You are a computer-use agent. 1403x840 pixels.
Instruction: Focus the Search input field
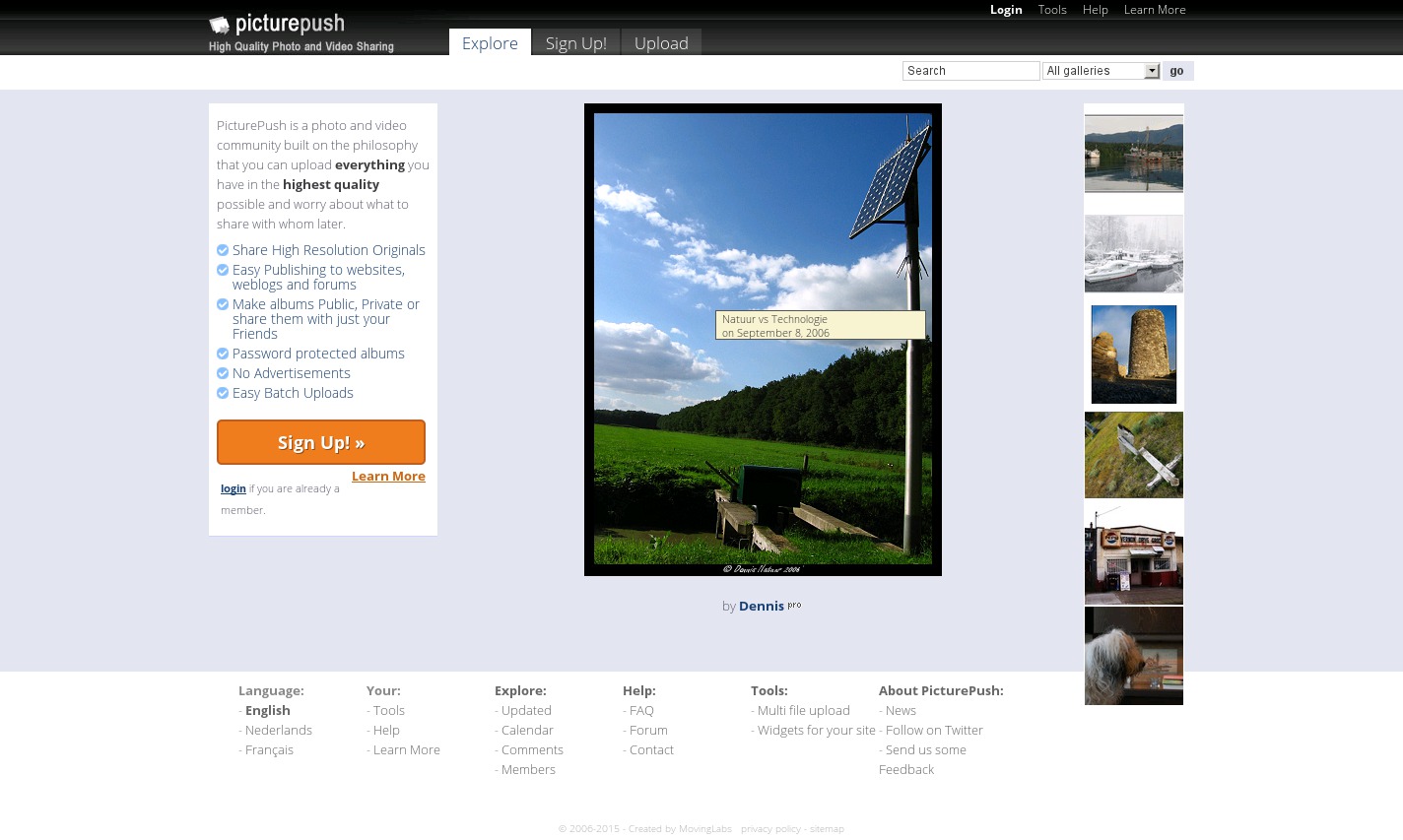(970, 71)
